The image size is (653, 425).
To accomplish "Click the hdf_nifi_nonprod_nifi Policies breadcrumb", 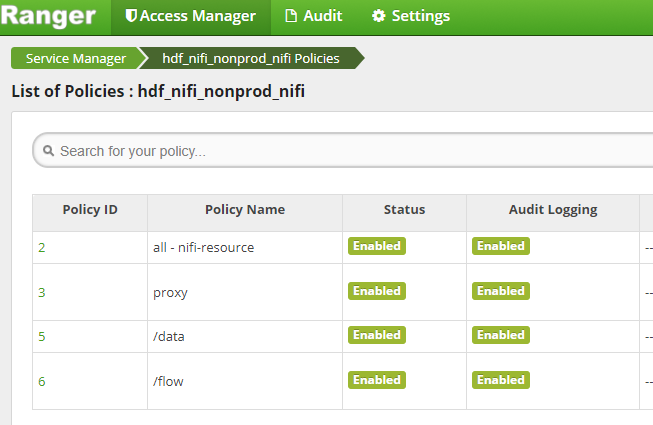I will (250, 59).
